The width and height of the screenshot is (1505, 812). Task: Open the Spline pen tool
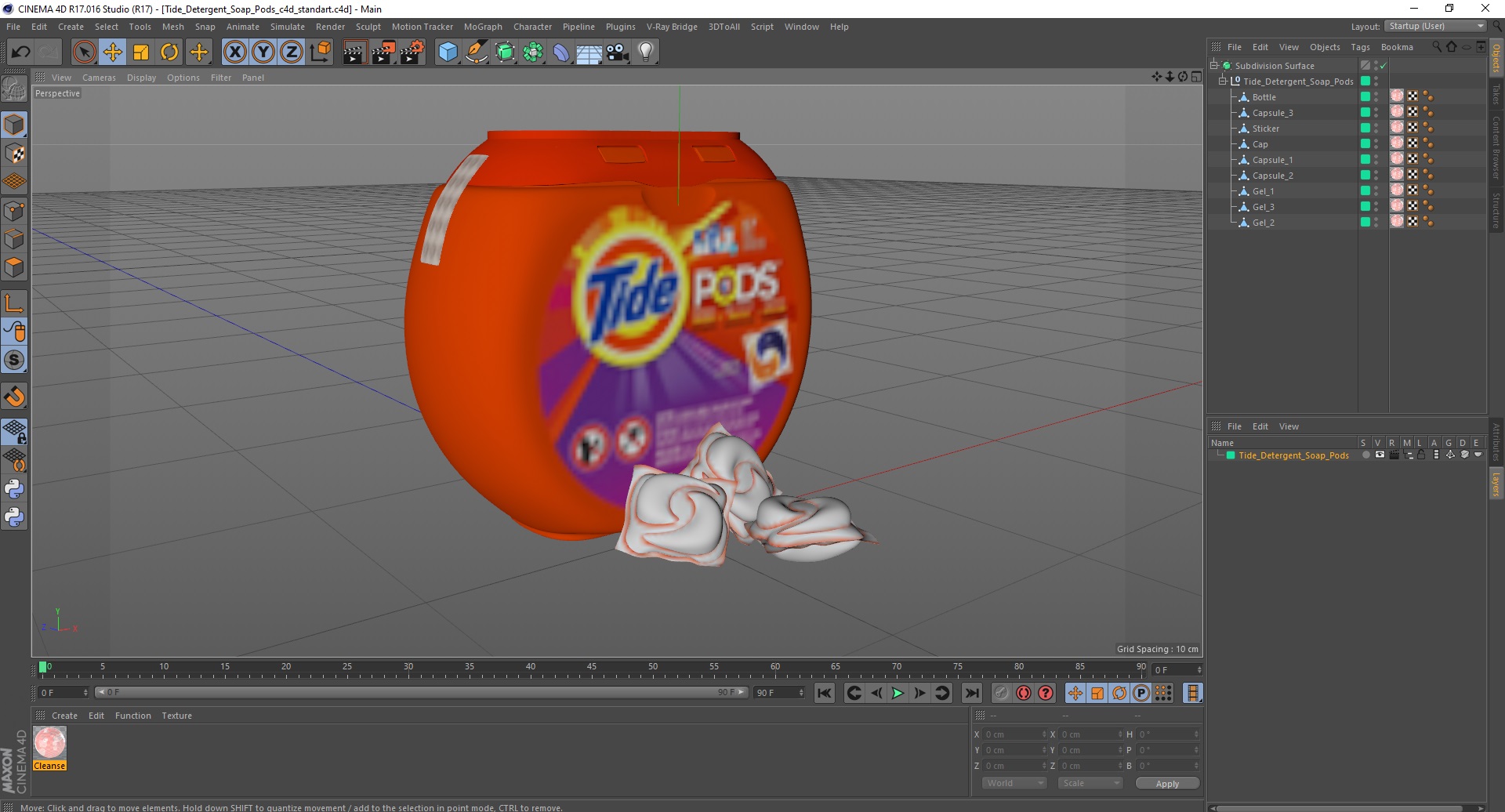coord(477,53)
